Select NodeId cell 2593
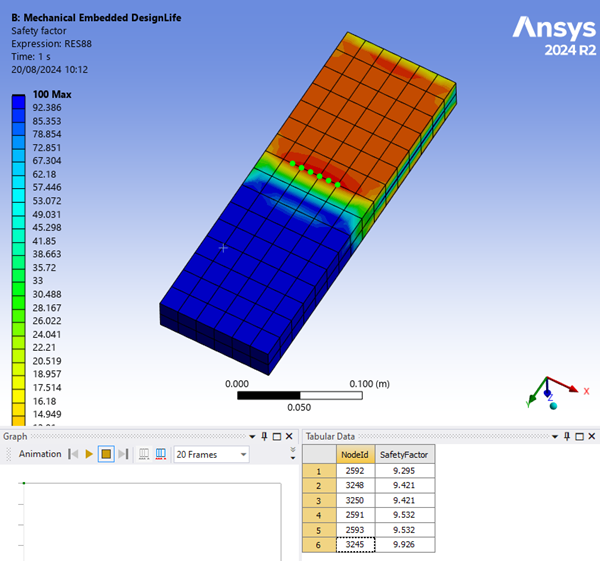 (x=355, y=530)
